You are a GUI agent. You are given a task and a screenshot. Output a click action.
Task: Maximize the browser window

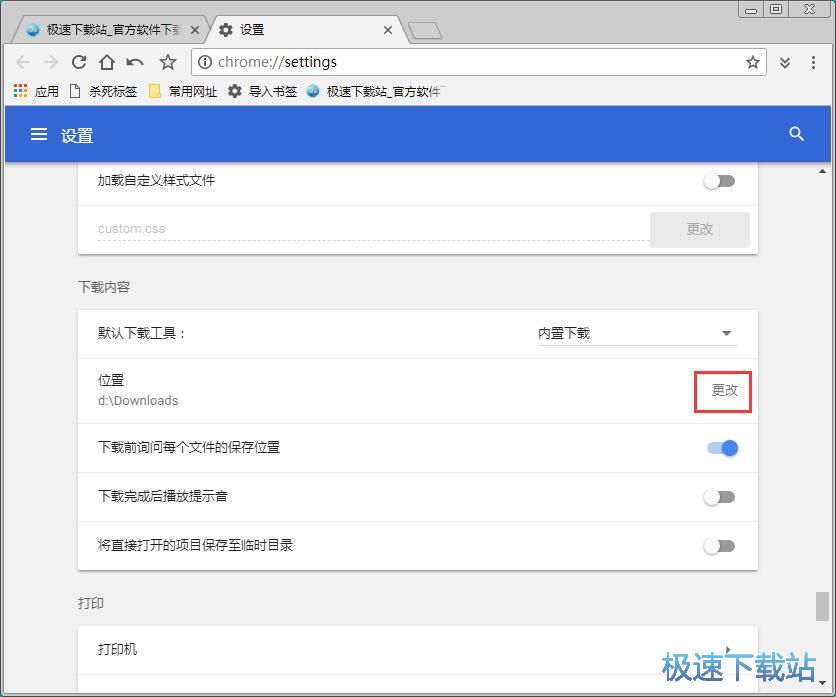click(776, 10)
